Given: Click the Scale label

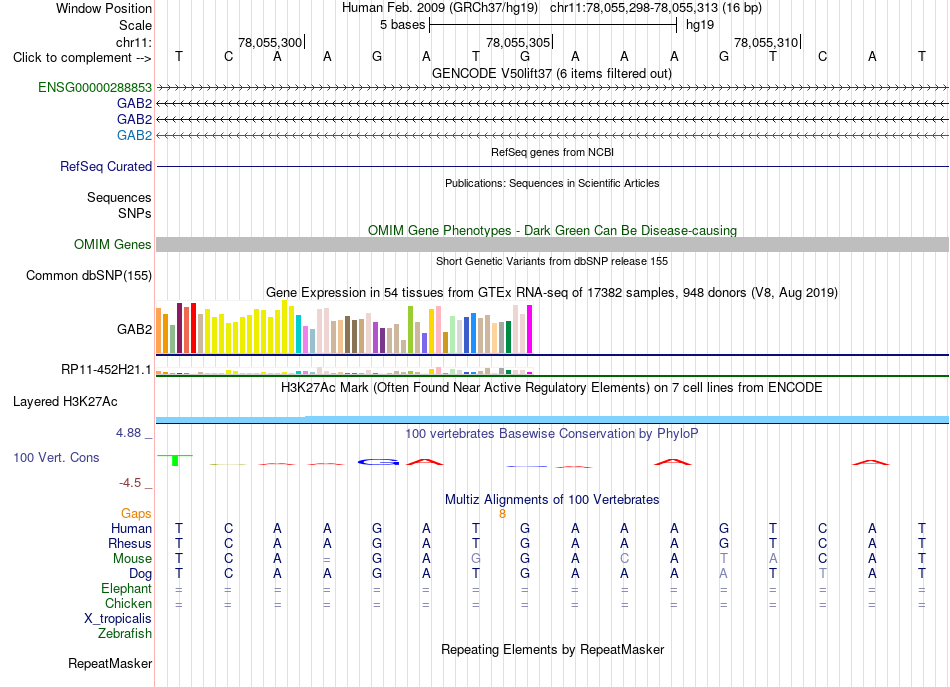Looking at the screenshot, I should pyautogui.click(x=135, y=25).
